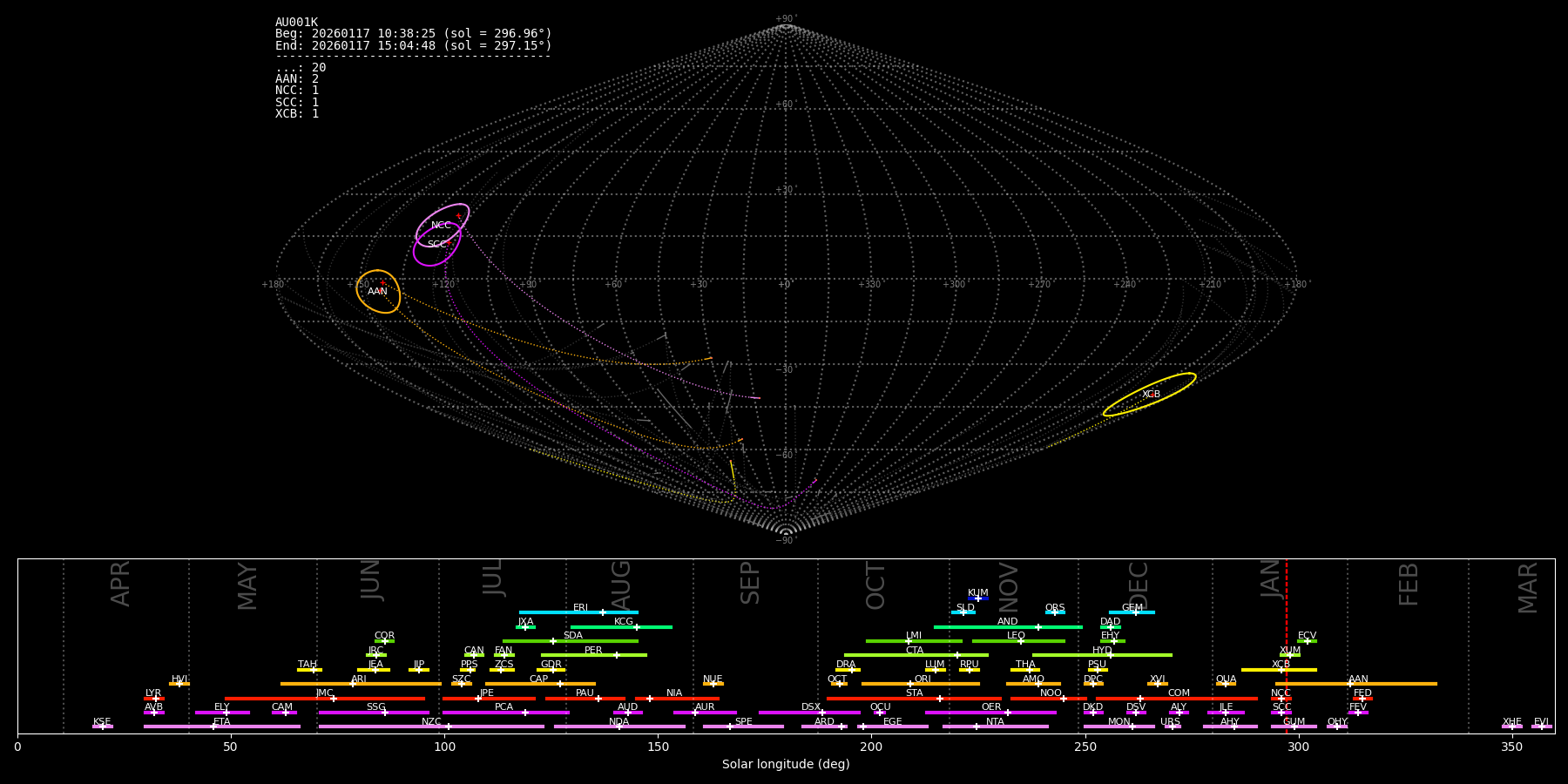Click the yellow XCB radiant ellipse on sky map

point(1150,395)
